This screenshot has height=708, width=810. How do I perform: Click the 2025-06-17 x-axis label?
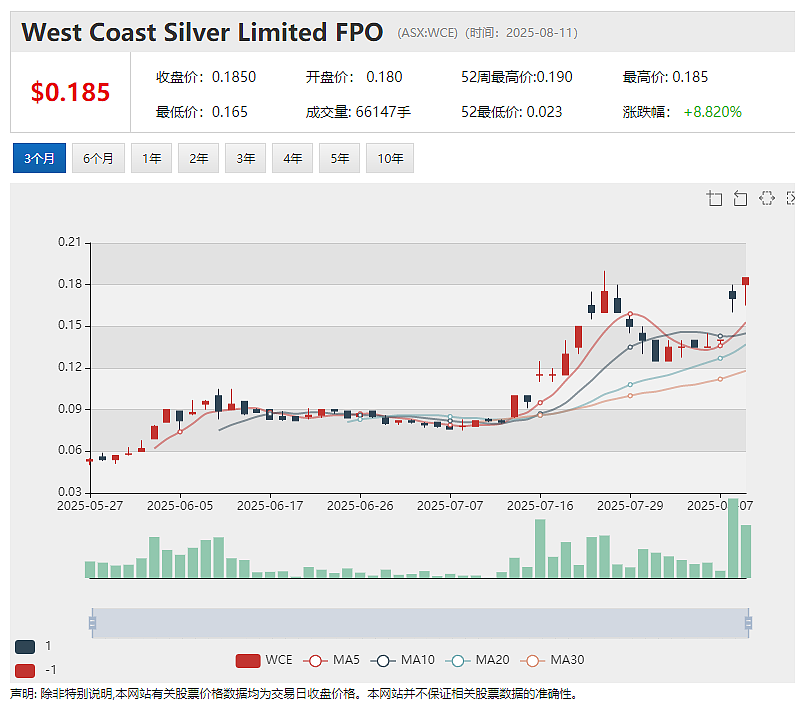point(270,506)
